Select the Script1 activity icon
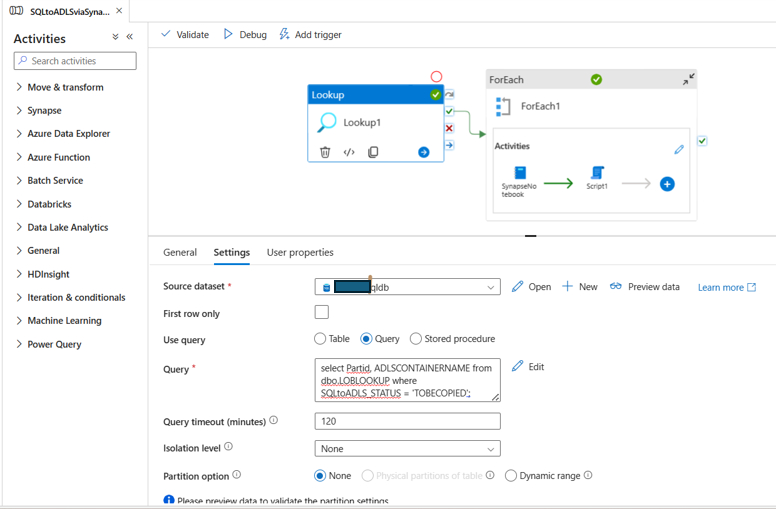This screenshot has width=781, height=510. [x=597, y=173]
